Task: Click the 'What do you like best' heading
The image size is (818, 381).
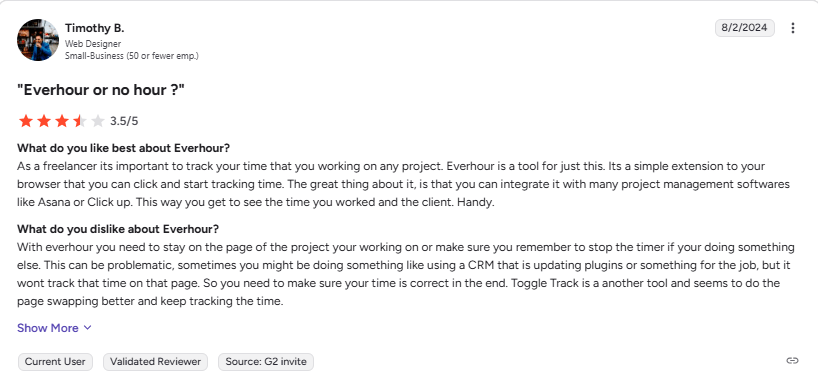Action: 124,148
